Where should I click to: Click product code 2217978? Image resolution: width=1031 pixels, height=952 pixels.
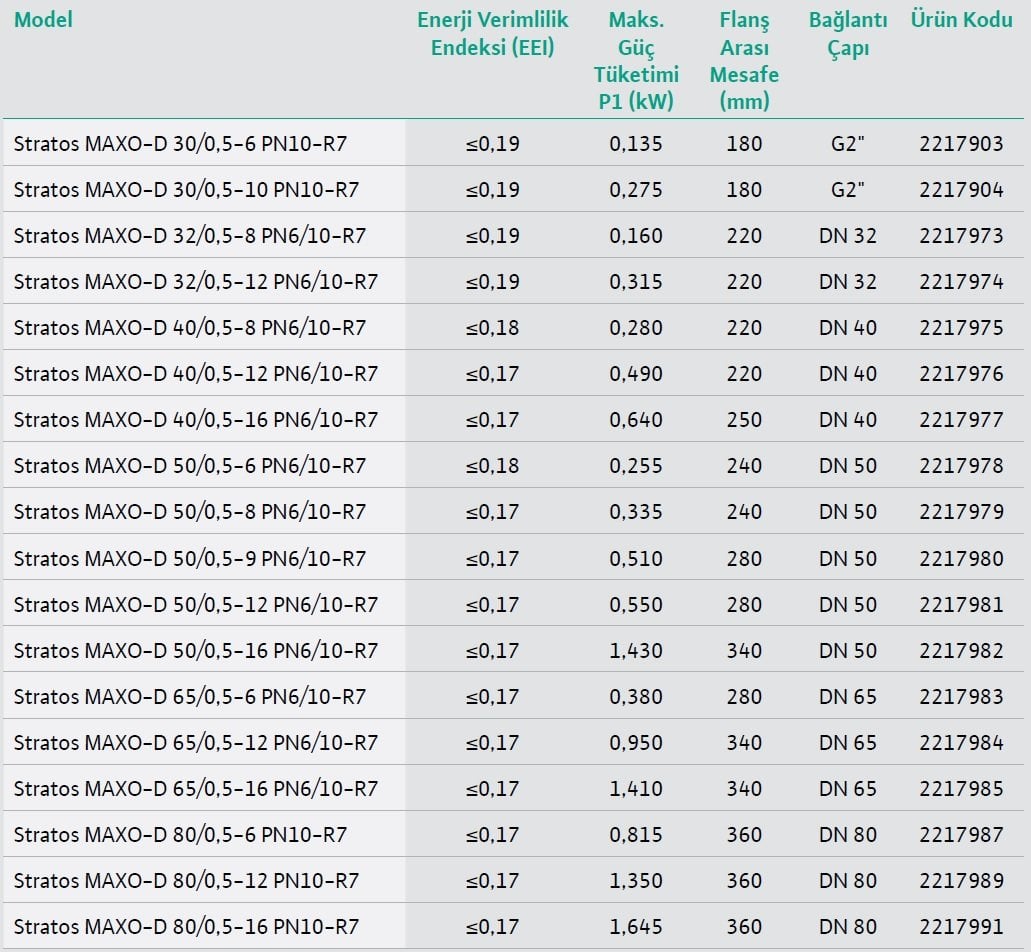(x=961, y=465)
